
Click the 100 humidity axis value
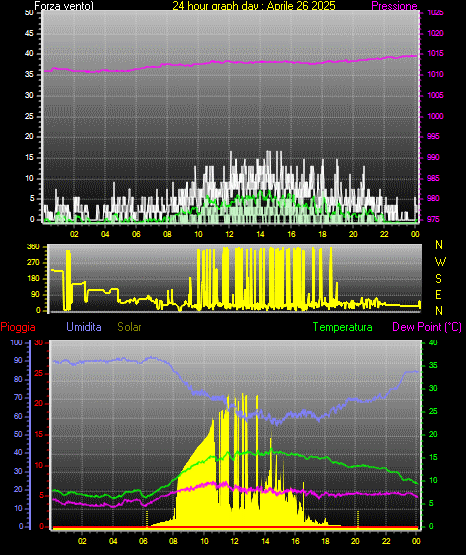point(16,343)
